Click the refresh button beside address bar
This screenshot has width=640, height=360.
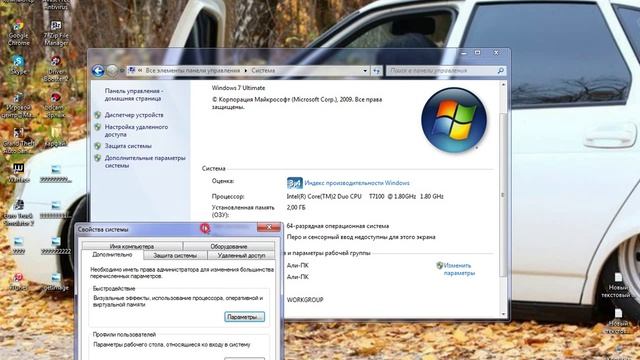pyautogui.click(x=376, y=71)
